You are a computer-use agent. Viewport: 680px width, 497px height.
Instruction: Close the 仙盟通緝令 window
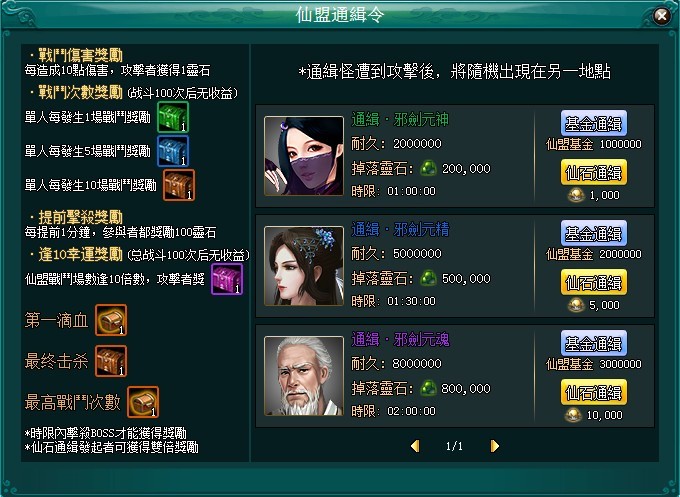662,16
